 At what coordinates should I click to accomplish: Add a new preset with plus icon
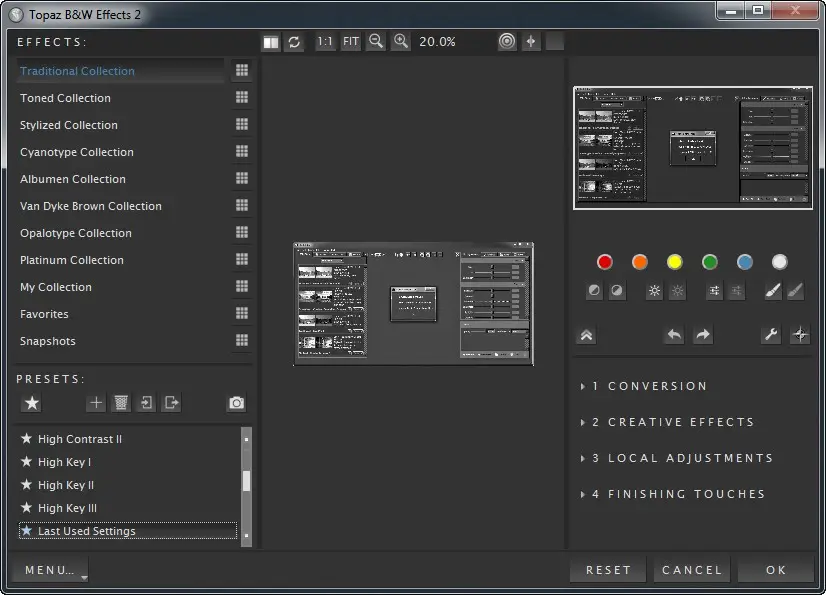[96, 403]
